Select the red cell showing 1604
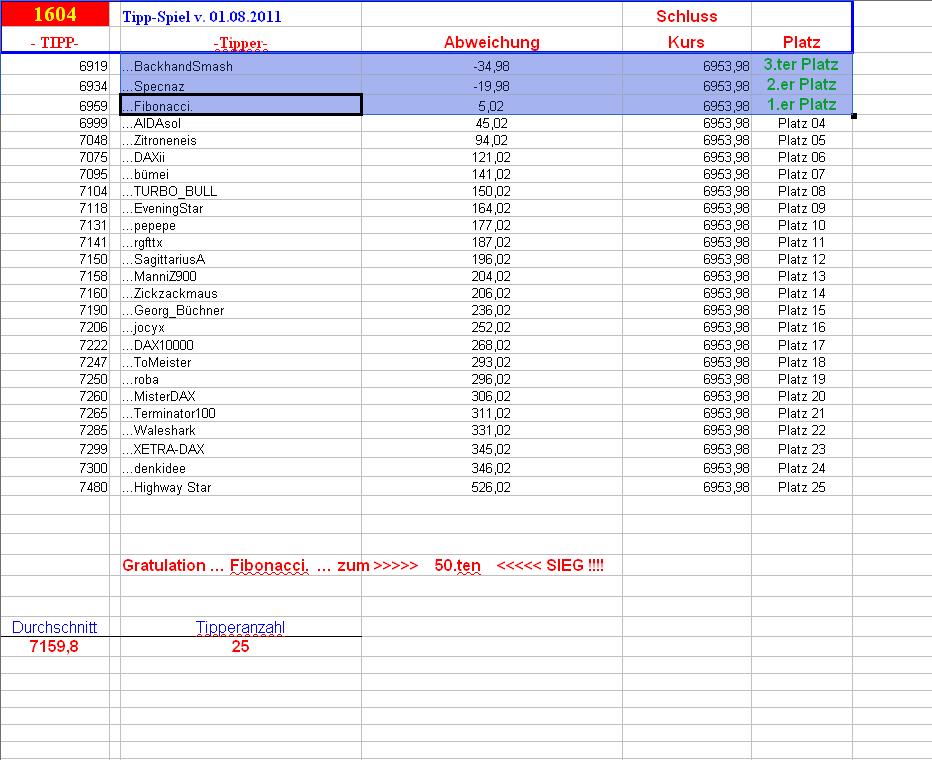The height and width of the screenshot is (760, 932). click(x=55, y=14)
